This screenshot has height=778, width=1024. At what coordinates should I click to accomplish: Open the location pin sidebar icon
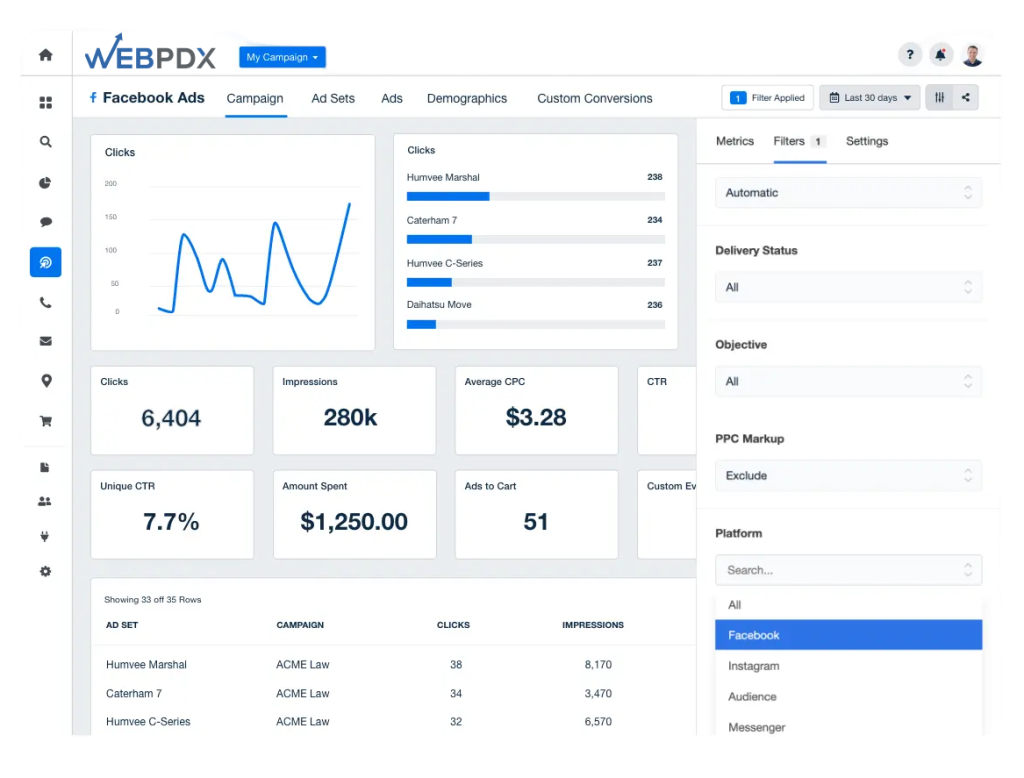(46, 381)
